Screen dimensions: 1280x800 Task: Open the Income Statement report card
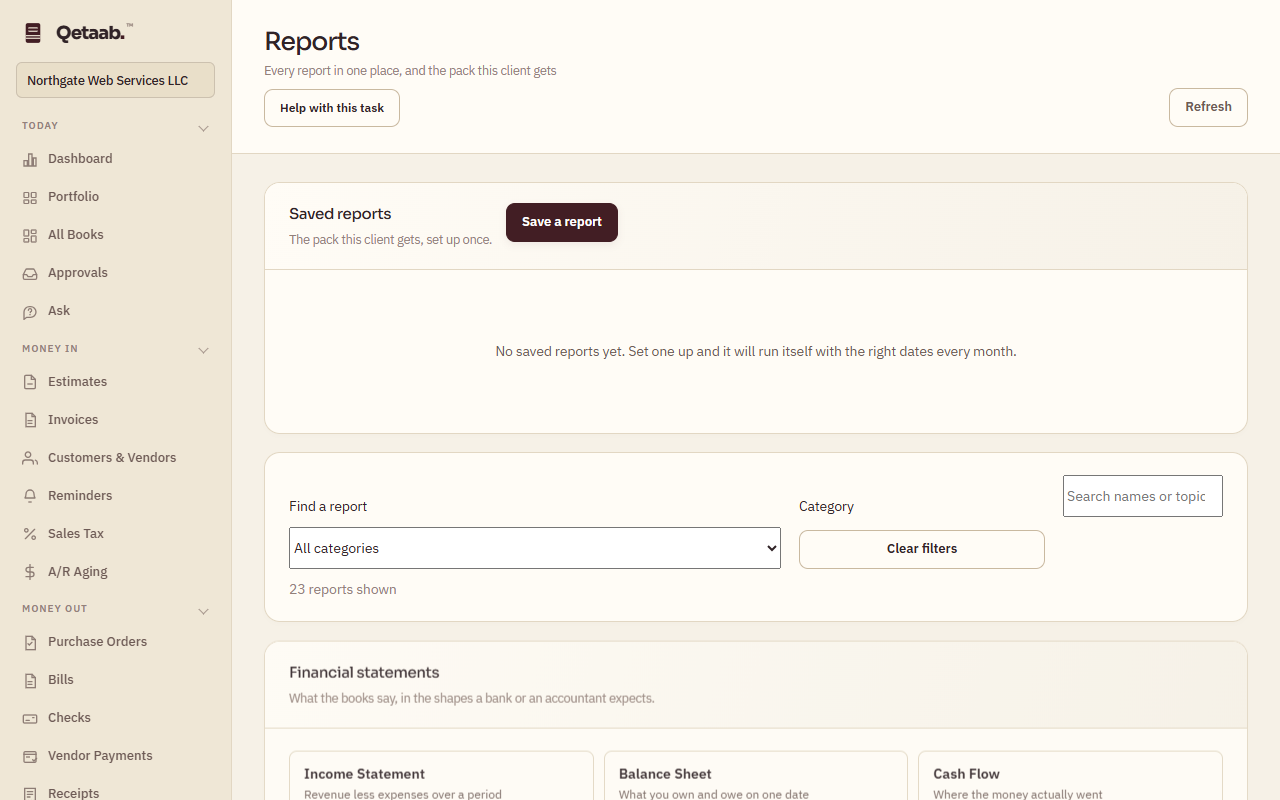441,776
